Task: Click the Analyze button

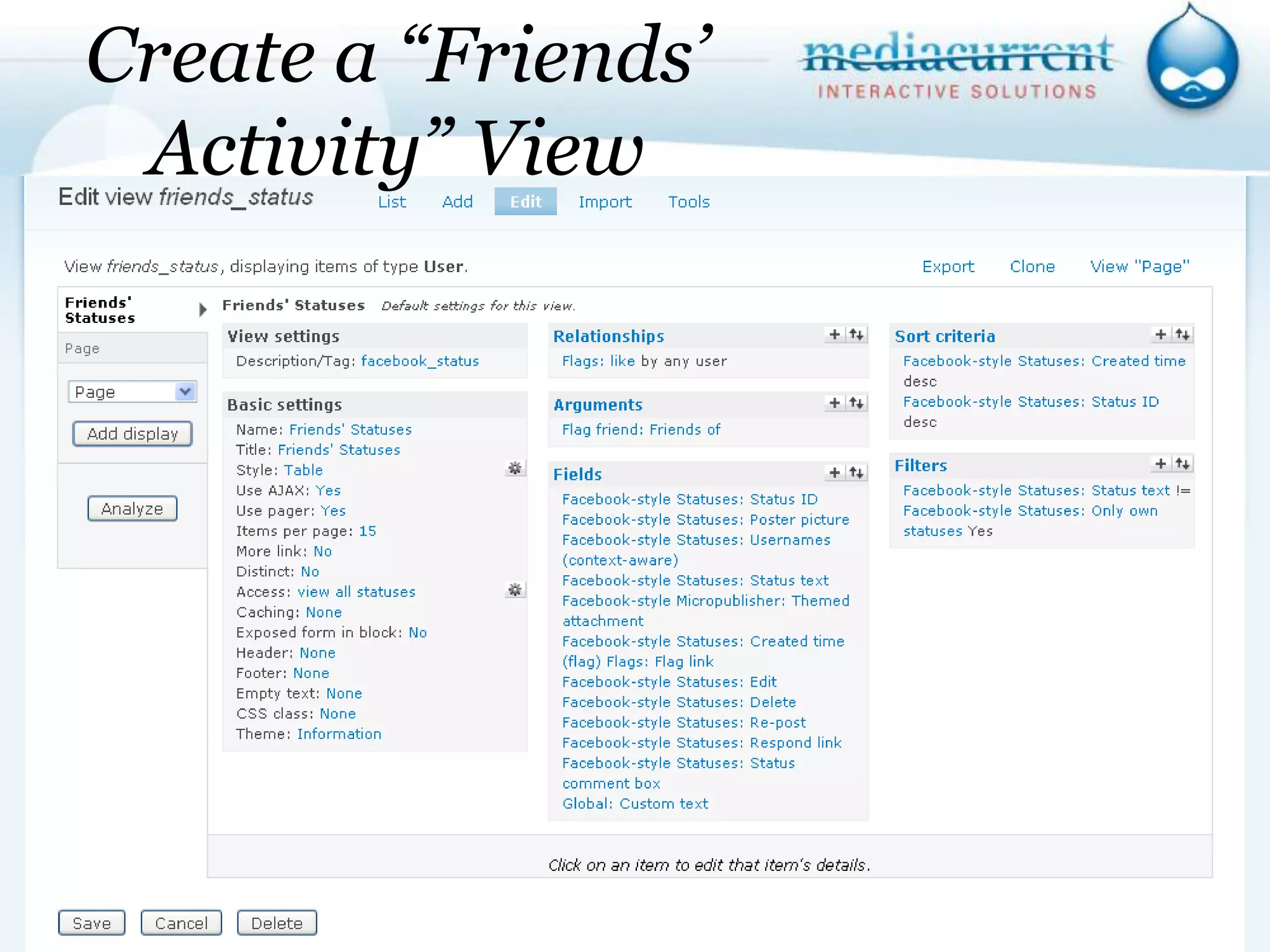Action: point(132,509)
